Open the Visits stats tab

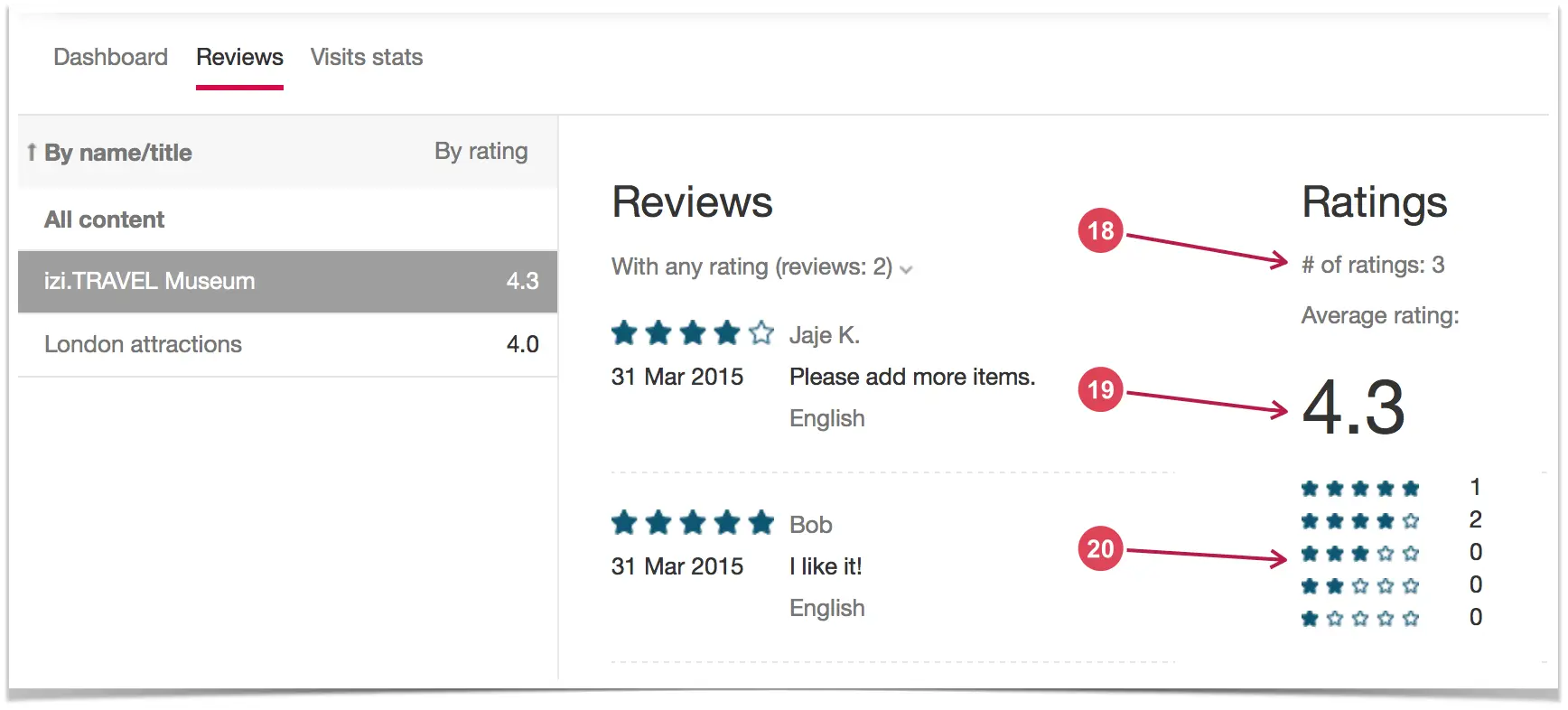[x=367, y=57]
